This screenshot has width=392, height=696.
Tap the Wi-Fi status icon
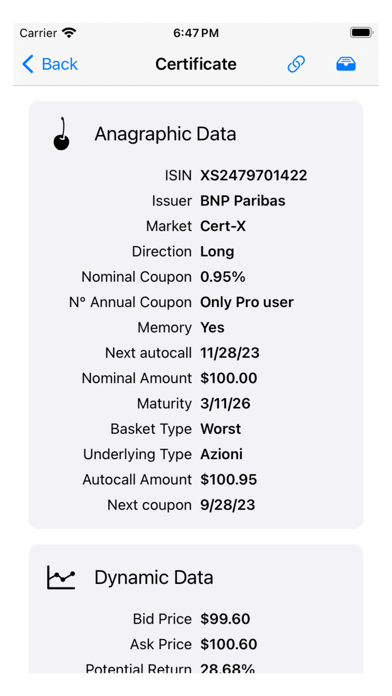click(69, 33)
